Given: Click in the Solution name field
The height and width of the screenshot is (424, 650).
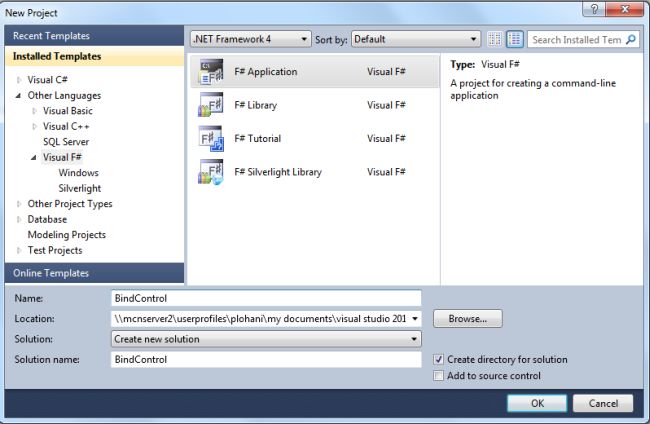Looking at the screenshot, I should pyautogui.click(x=266, y=359).
